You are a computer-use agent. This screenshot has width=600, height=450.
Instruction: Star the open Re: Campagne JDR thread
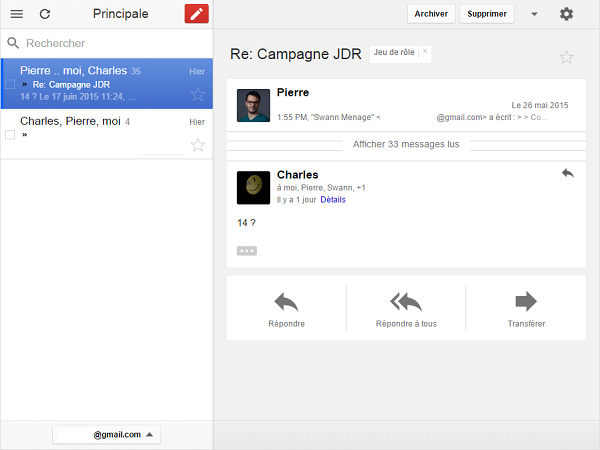tap(566, 57)
